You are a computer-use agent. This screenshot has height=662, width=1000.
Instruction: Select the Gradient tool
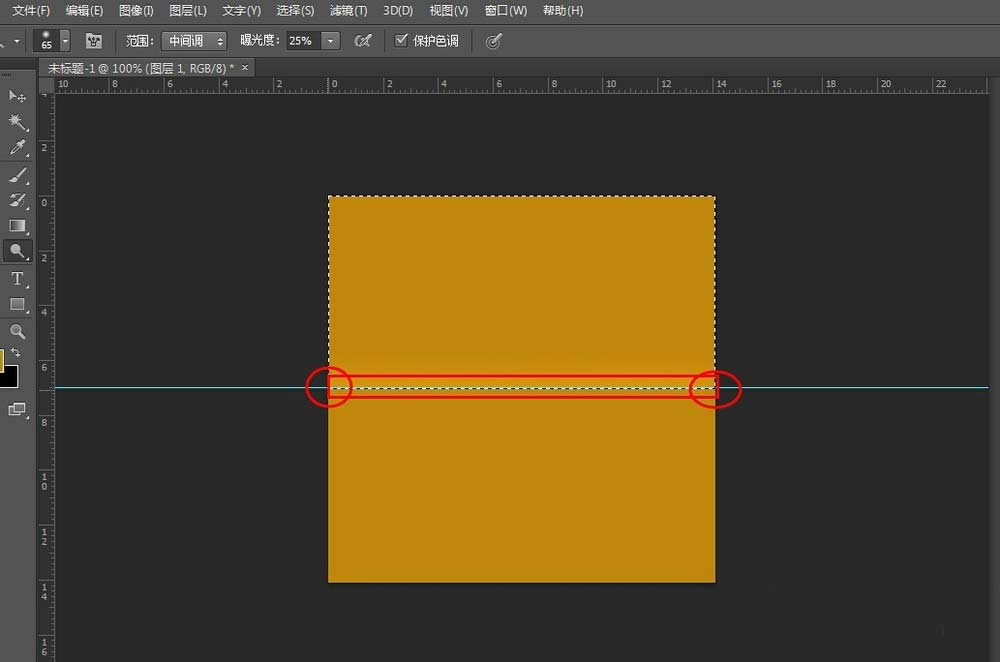tap(17, 226)
